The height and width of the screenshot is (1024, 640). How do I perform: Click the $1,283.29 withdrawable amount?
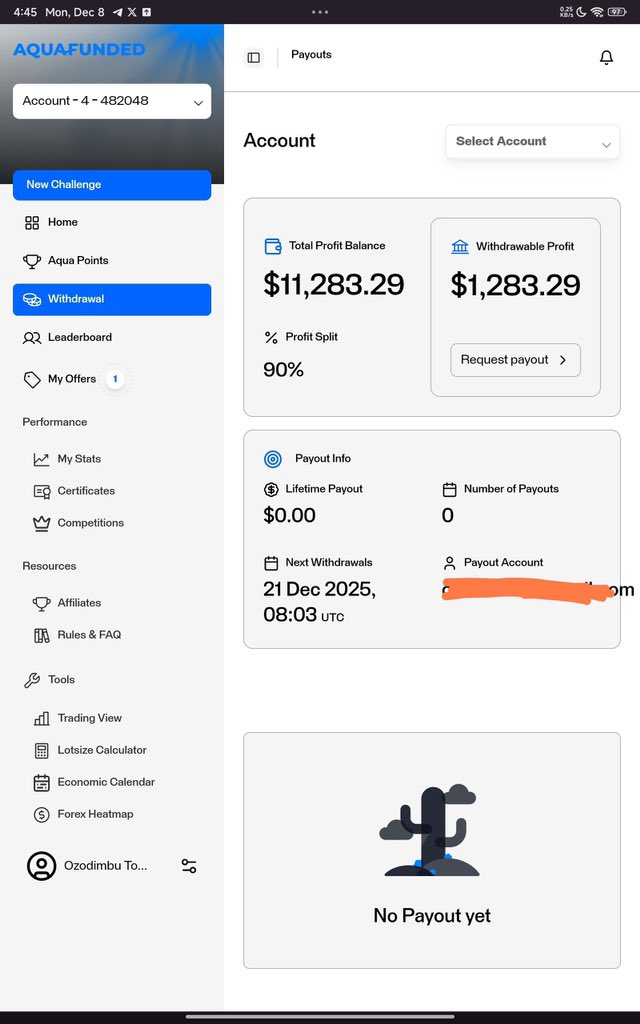[515, 285]
